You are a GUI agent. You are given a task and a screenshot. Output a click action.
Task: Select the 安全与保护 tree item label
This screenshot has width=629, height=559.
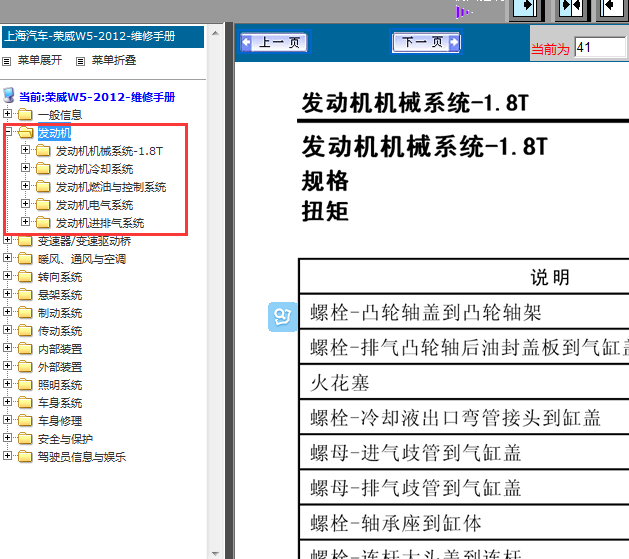tap(65, 439)
